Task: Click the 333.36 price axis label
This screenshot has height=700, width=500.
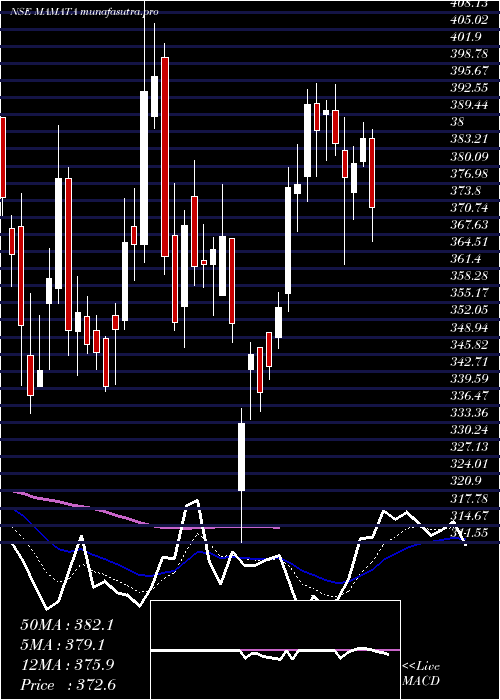Action: click(x=469, y=413)
